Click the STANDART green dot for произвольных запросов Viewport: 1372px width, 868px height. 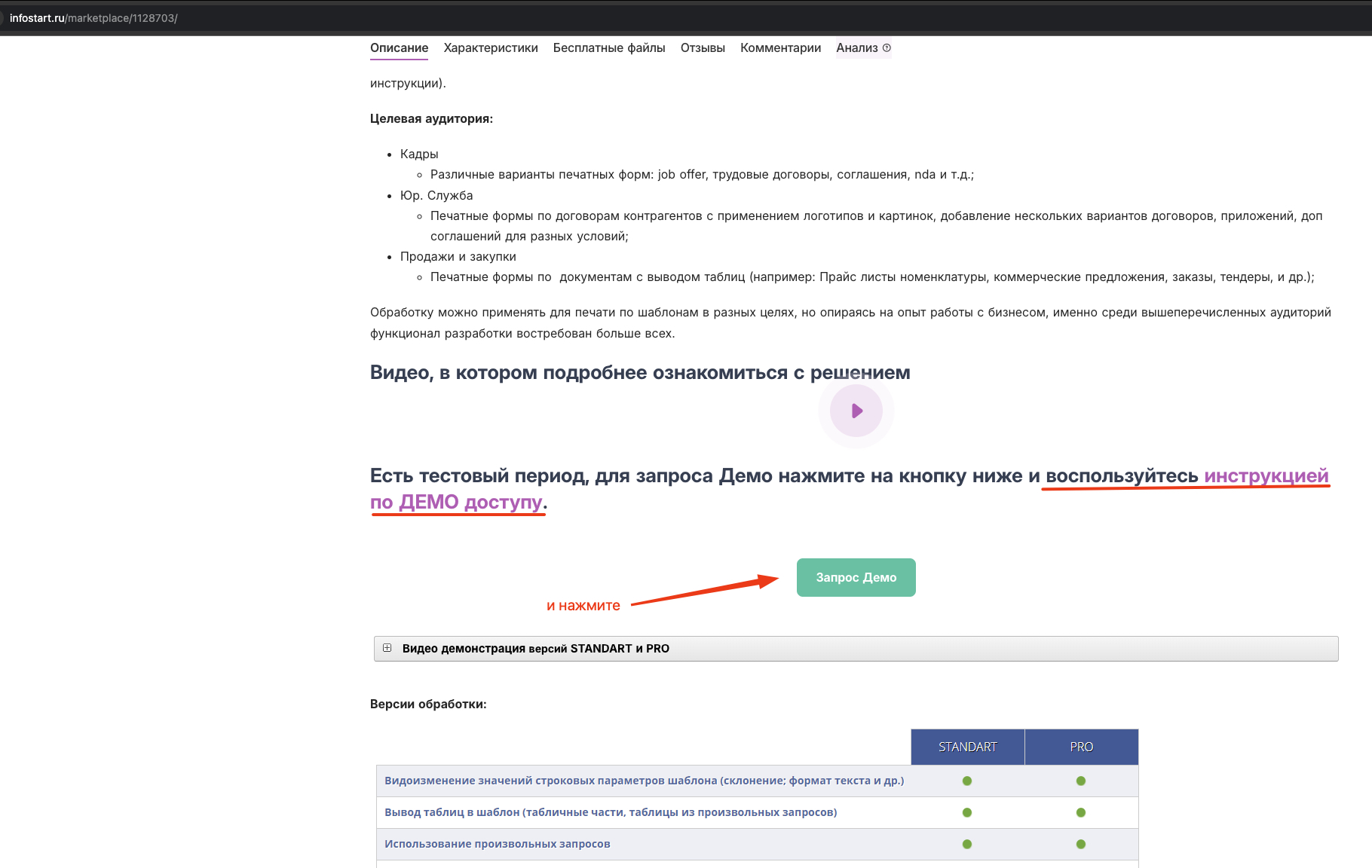pyautogui.click(x=967, y=844)
